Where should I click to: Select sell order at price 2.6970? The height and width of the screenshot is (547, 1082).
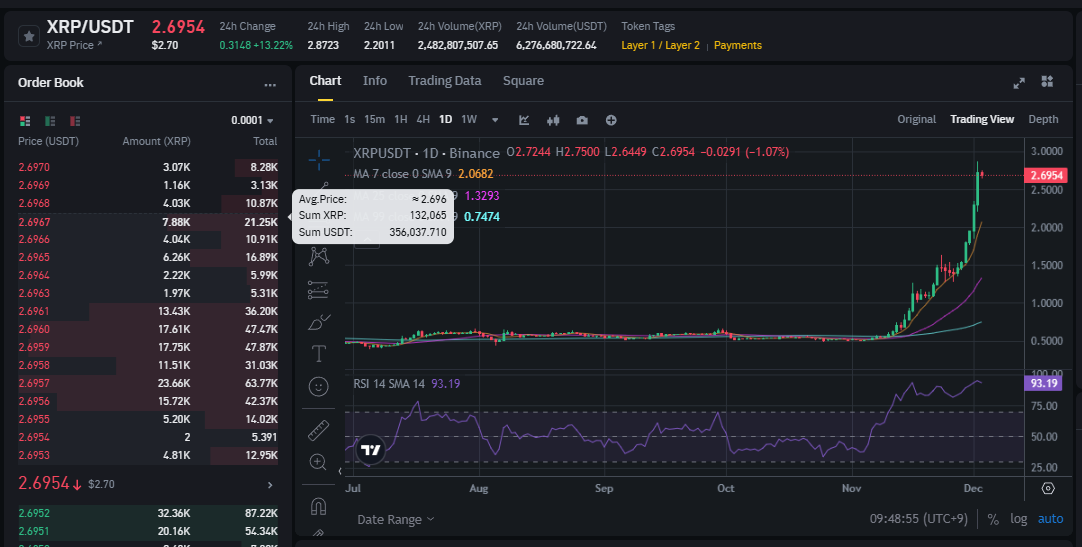(148, 167)
